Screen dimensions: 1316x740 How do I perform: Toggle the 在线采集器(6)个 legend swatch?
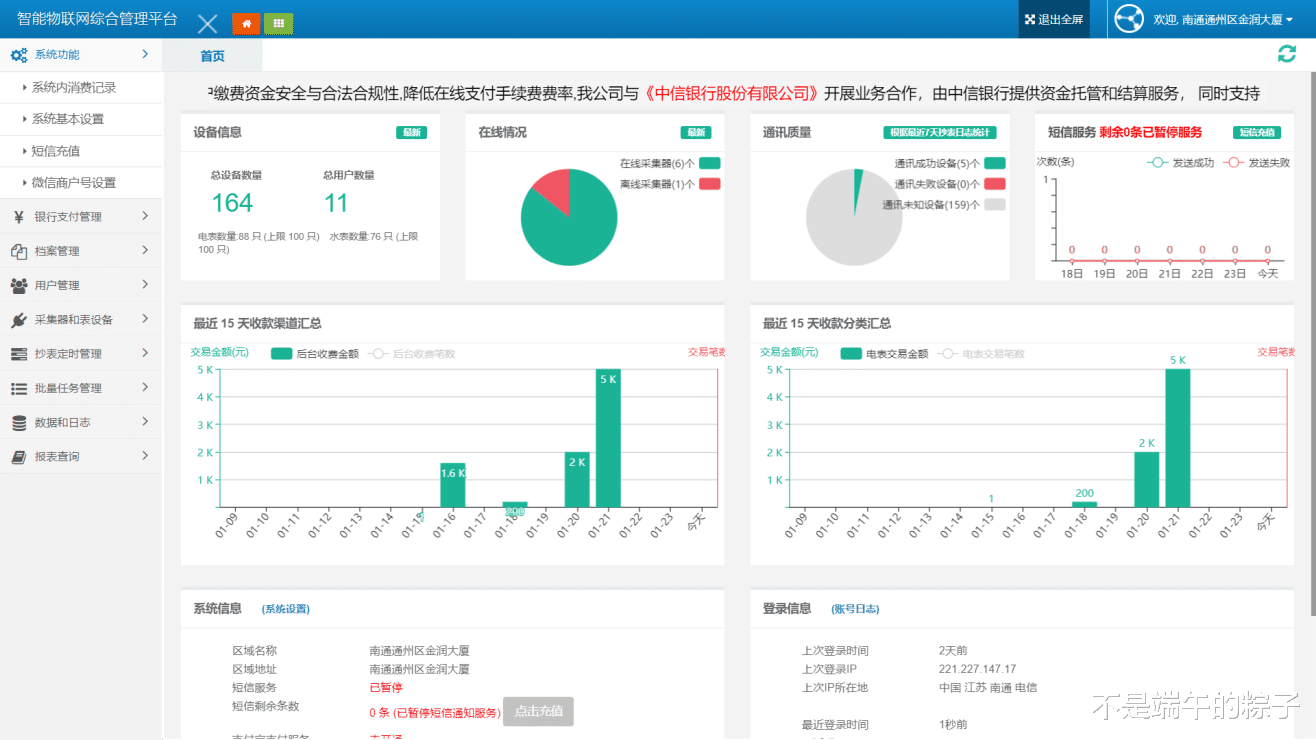(710, 163)
